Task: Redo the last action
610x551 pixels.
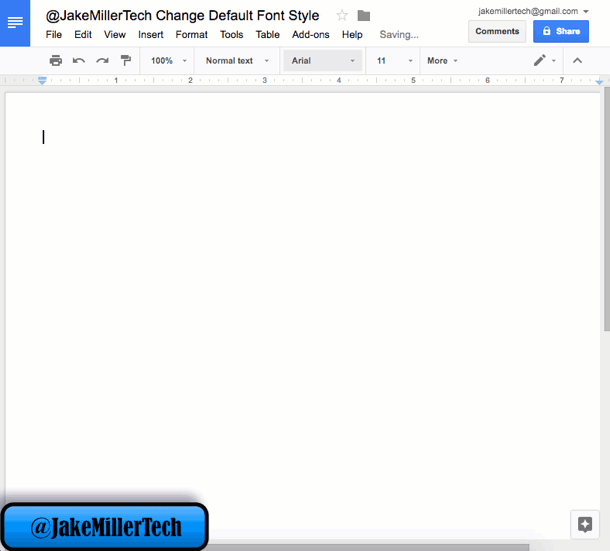Action: [102, 61]
